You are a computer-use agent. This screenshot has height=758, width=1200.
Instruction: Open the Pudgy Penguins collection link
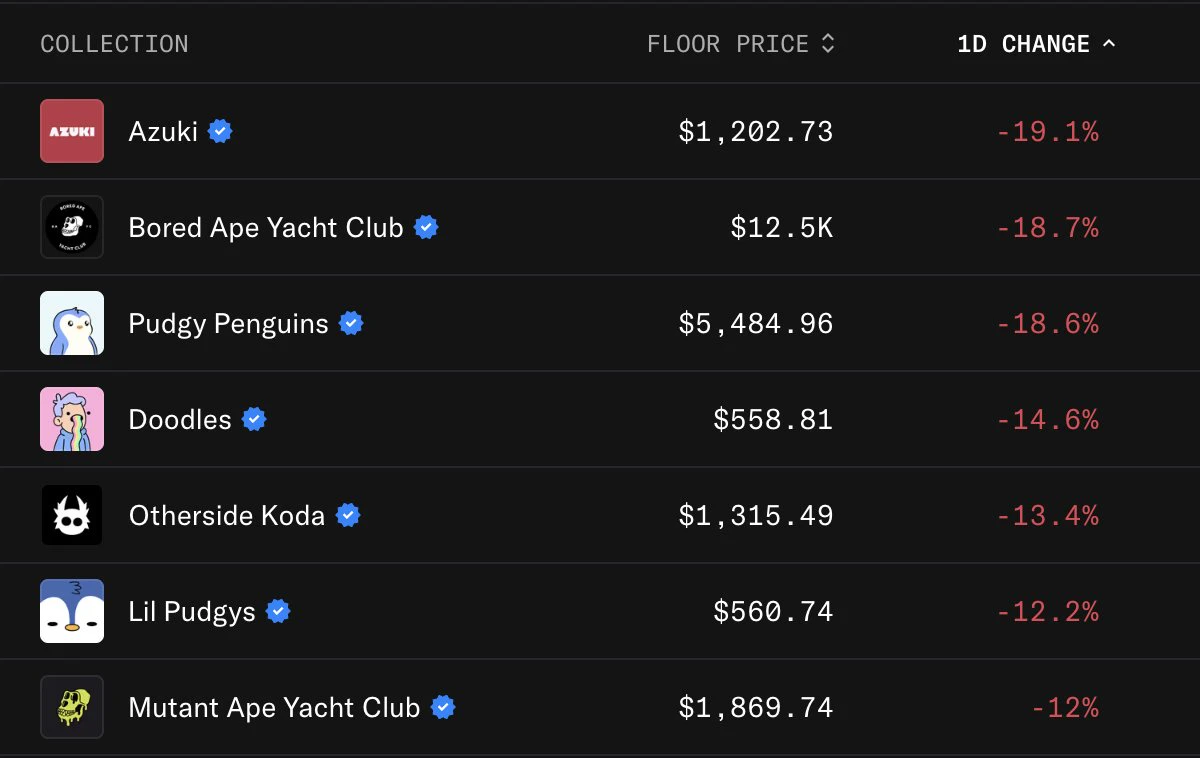pyautogui.click(x=229, y=324)
